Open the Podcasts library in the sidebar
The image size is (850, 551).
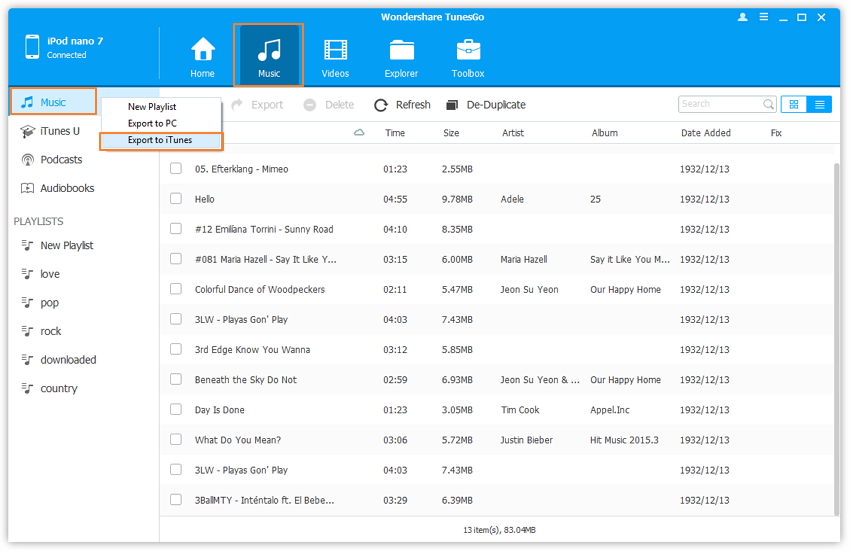click(x=61, y=160)
